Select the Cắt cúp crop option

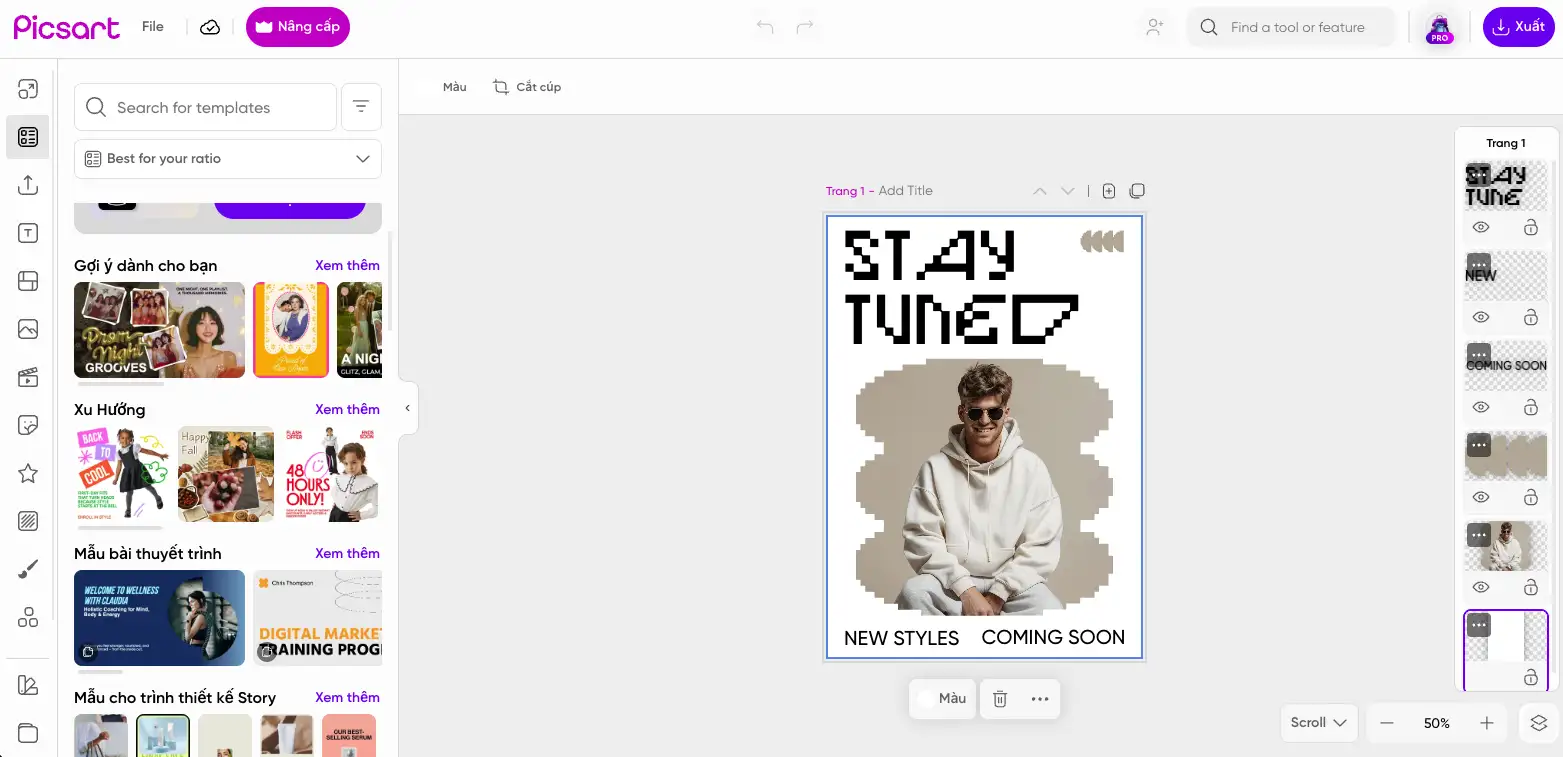(x=527, y=87)
